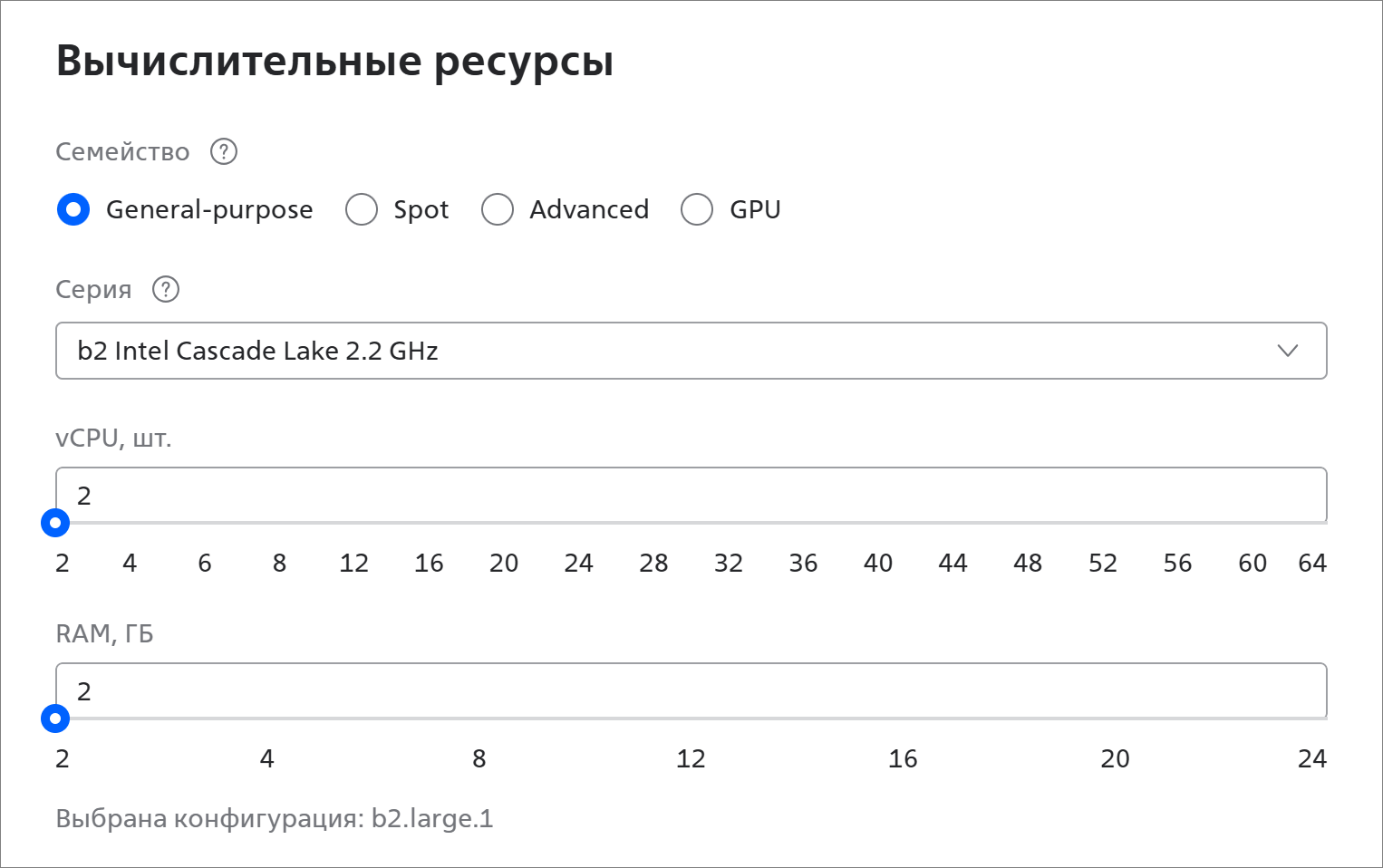Image resolution: width=1383 pixels, height=868 pixels.
Task: Click the RAM slider handle
Action: click(x=55, y=719)
